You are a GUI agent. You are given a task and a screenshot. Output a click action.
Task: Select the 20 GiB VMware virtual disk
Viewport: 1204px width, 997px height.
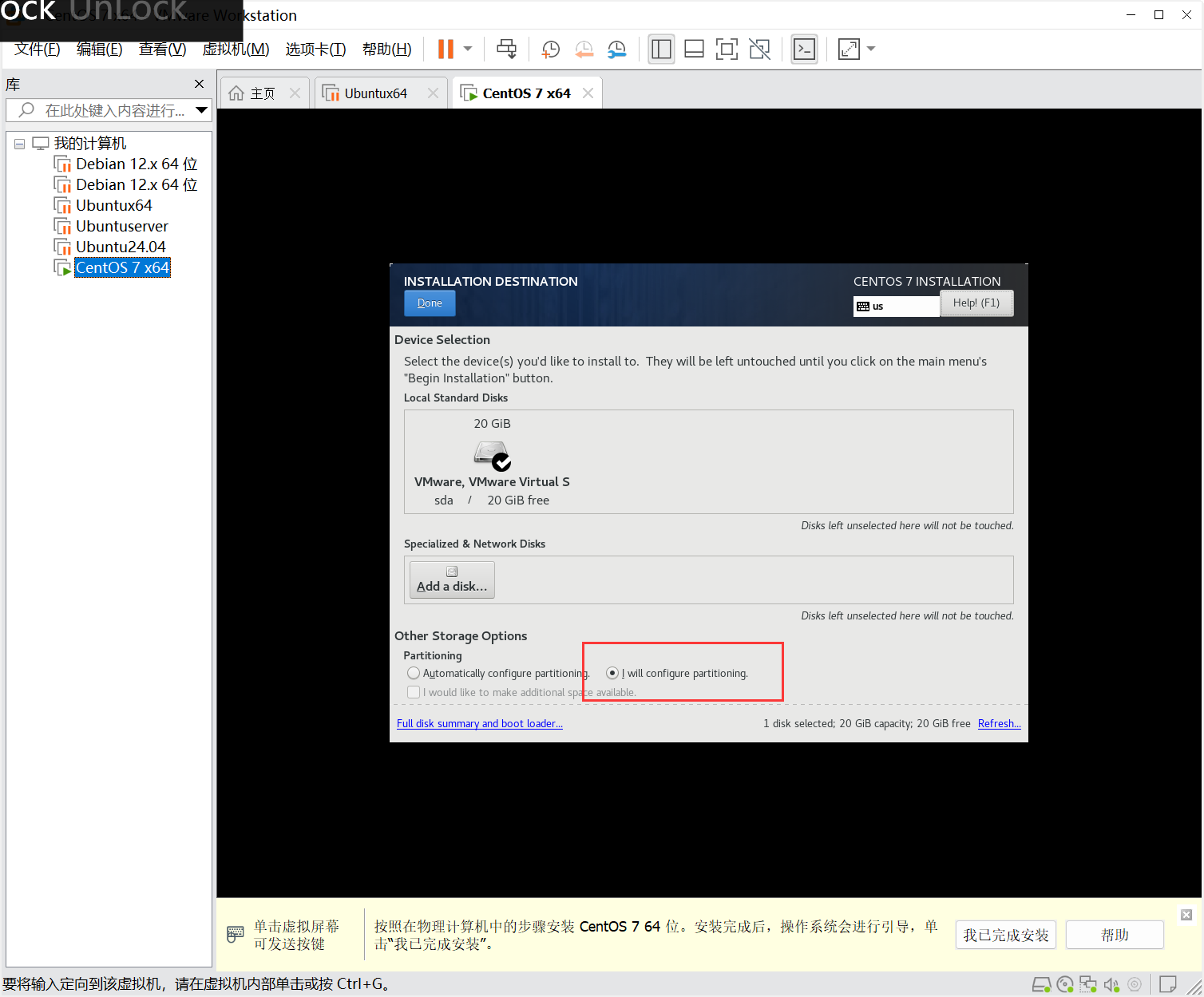tap(492, 461)
